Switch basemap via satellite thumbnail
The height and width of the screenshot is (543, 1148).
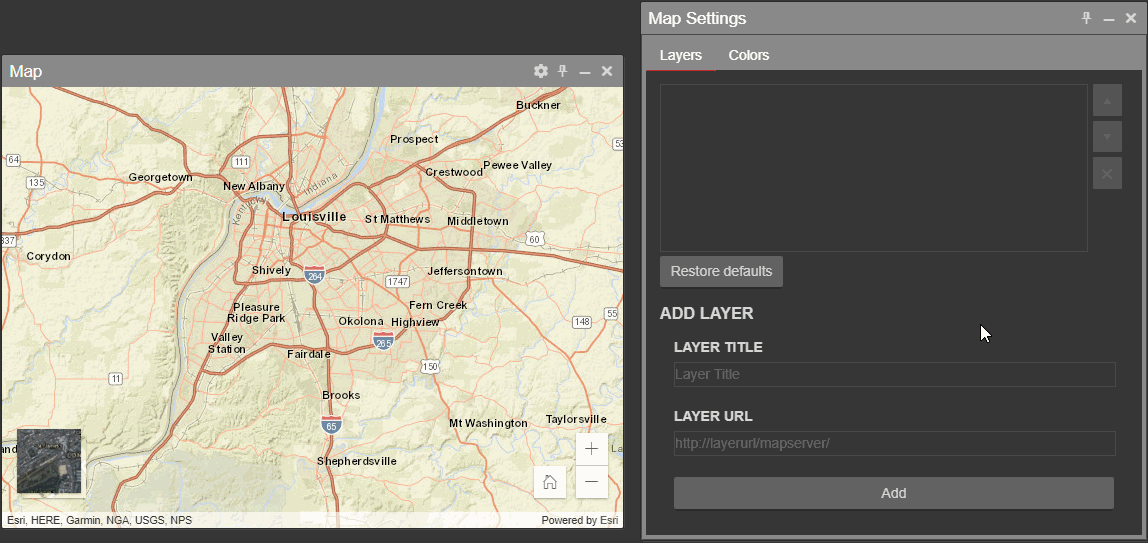point(49,461)
